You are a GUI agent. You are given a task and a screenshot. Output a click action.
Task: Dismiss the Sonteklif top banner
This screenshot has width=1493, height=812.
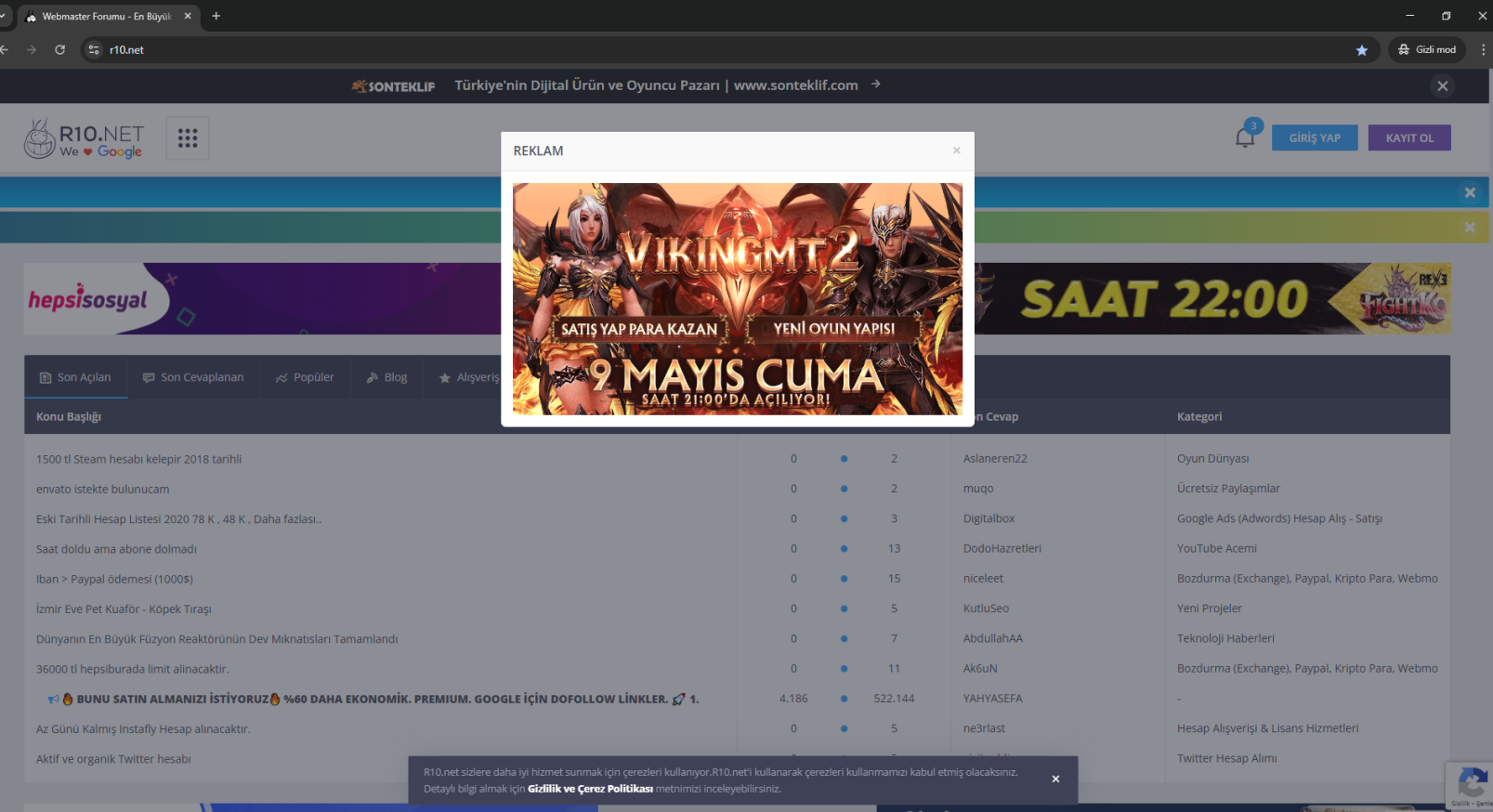pos(1442,86)
